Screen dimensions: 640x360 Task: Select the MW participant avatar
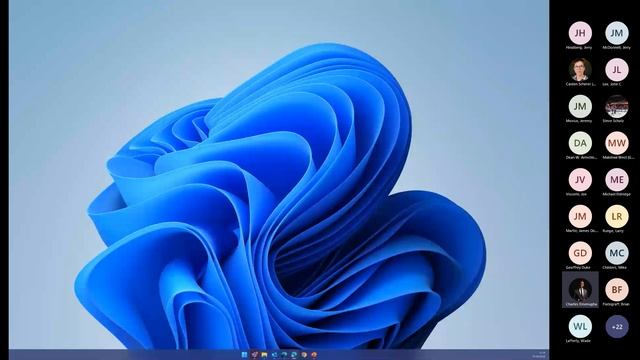point(617,143)
